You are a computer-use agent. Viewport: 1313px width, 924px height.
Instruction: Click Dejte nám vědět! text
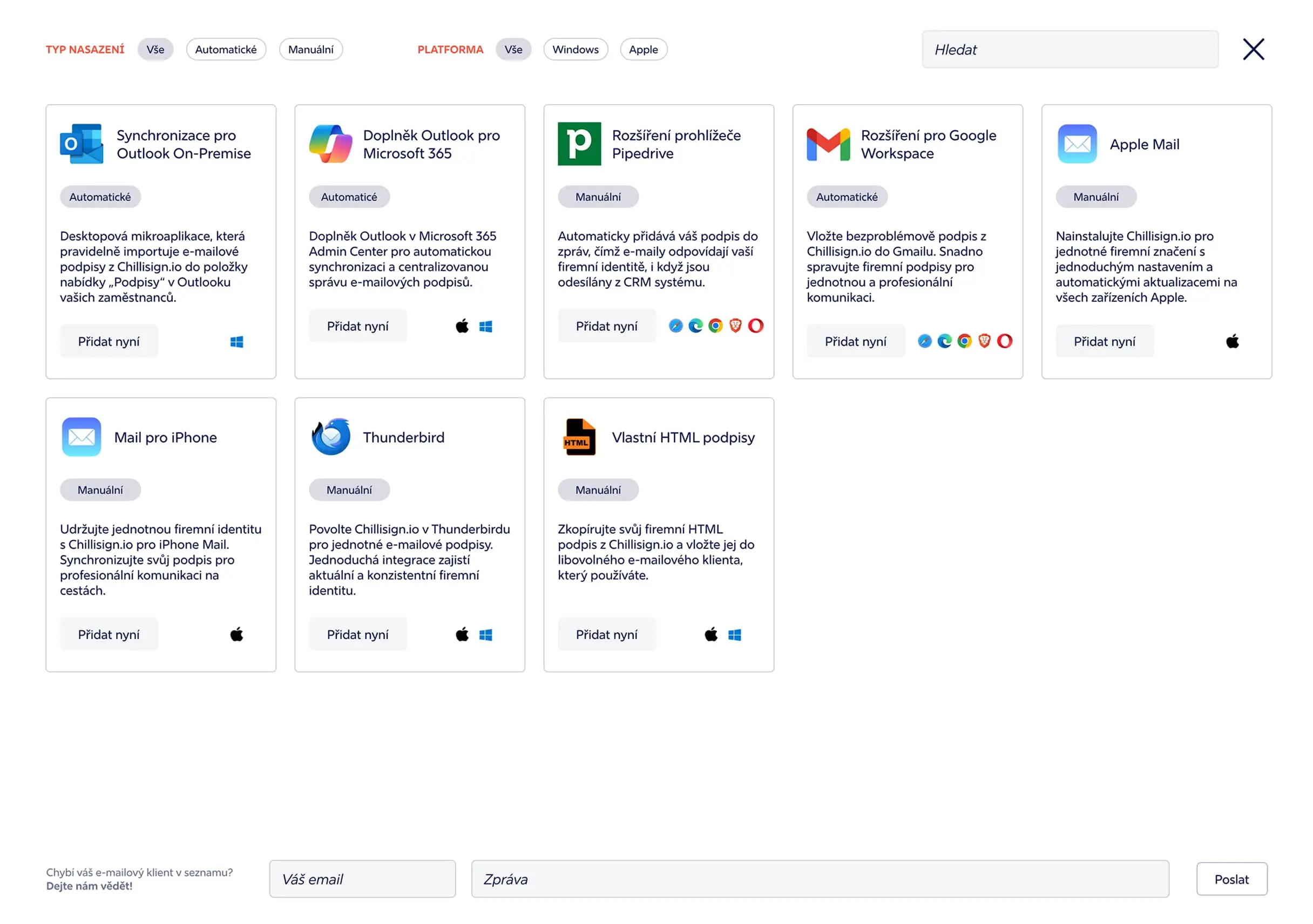(x=89, y=886)
